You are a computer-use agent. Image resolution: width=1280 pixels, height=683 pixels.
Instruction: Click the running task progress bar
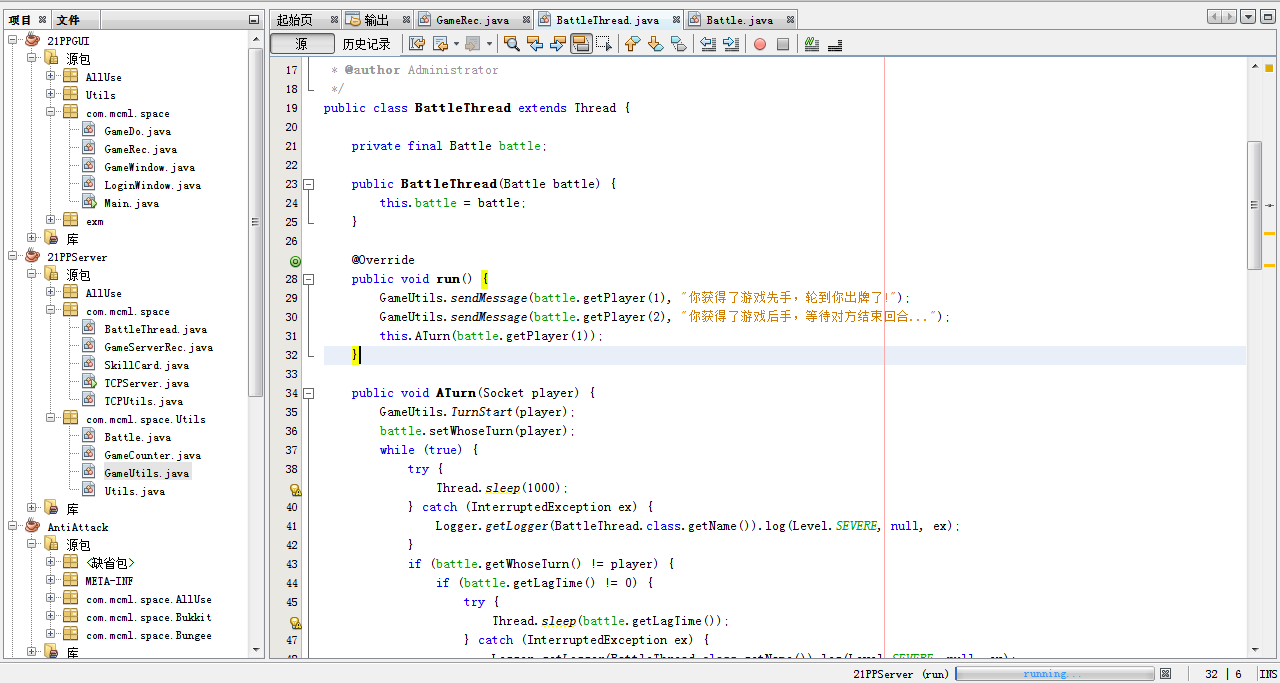point(1055,674)
